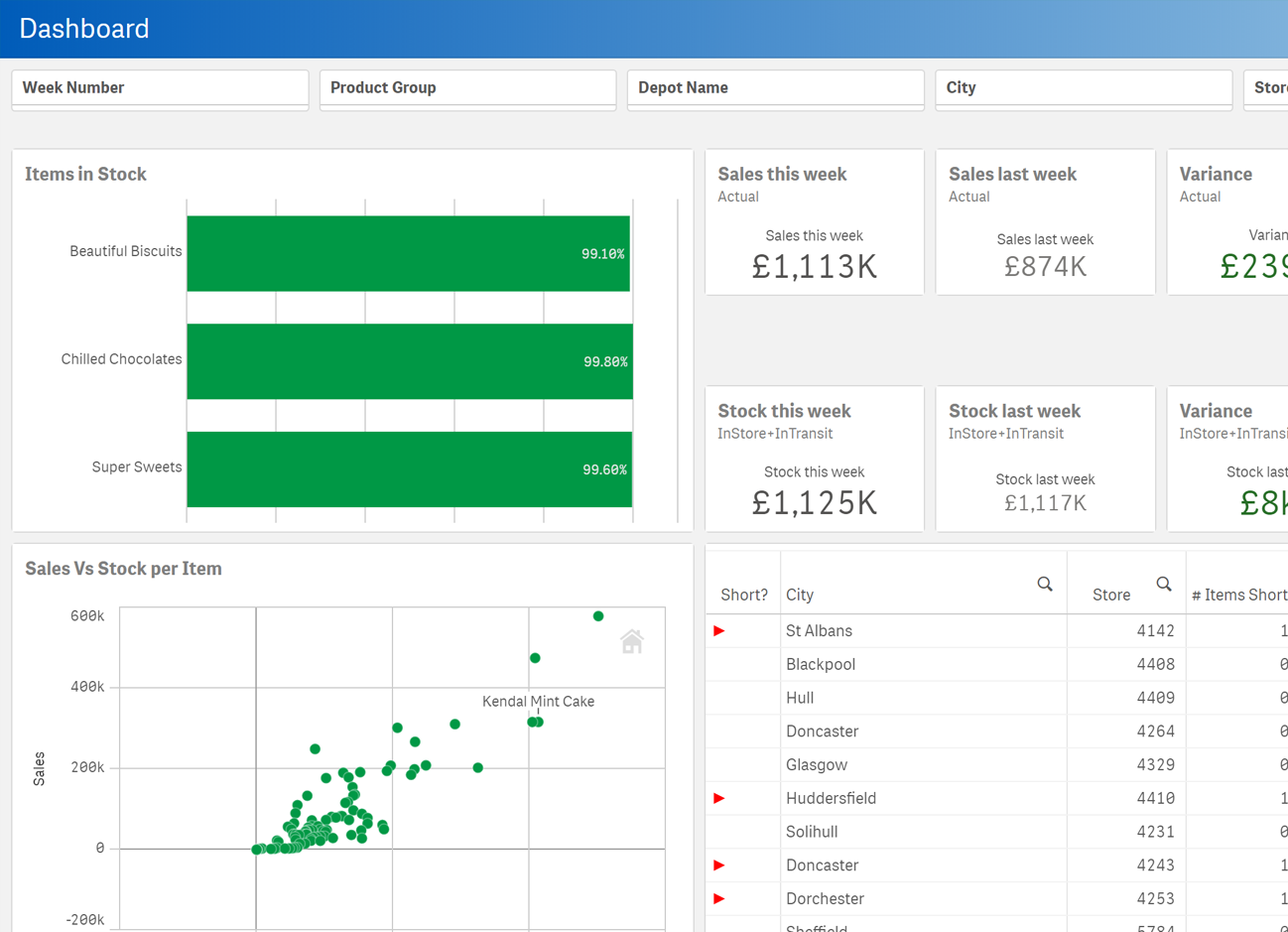
Task: Click the Kendal Mint Cake data point
Action: (538, 722)
